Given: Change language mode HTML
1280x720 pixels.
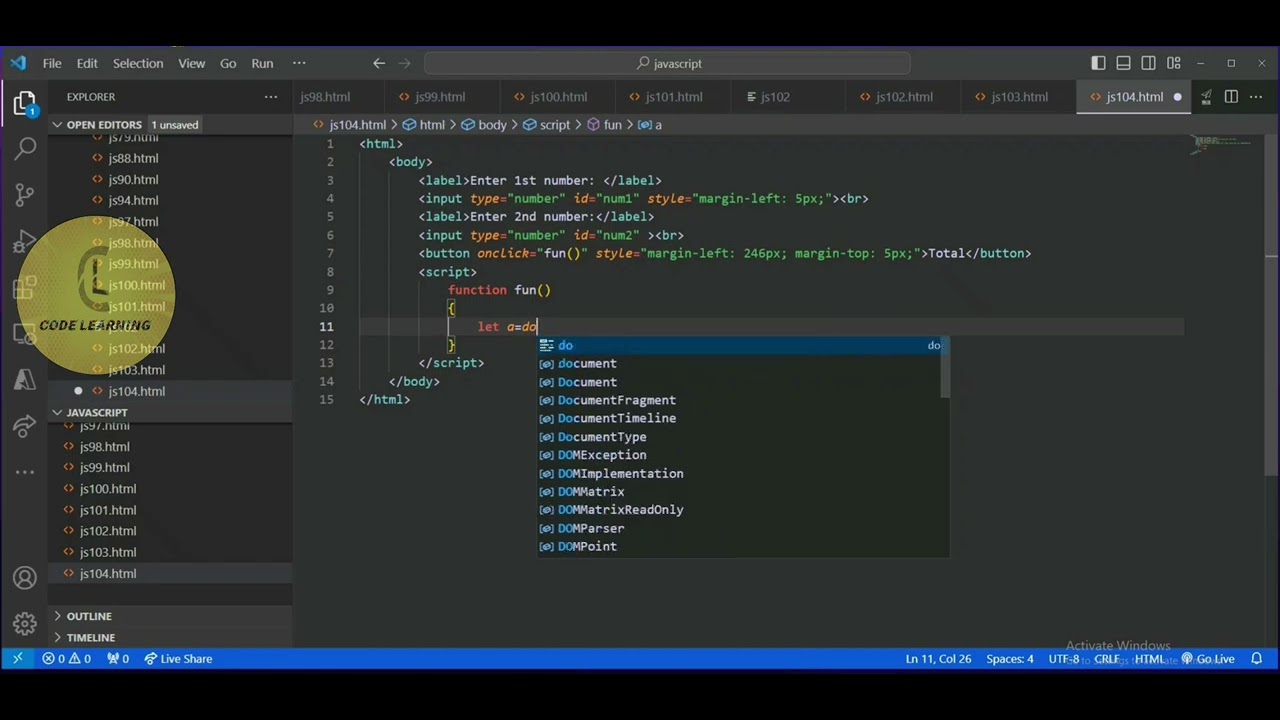Looking at the screenshot, I should point(1149,659).
